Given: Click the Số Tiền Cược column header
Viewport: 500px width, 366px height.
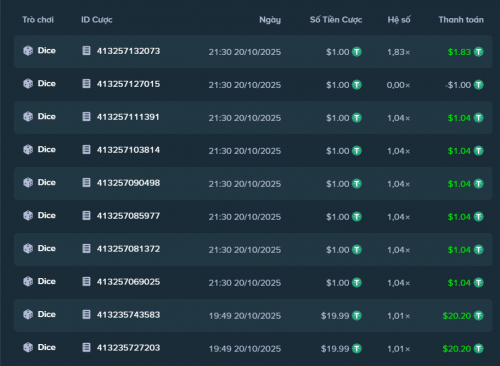Looking at the screenshot, I should click(x=336, y=20).
